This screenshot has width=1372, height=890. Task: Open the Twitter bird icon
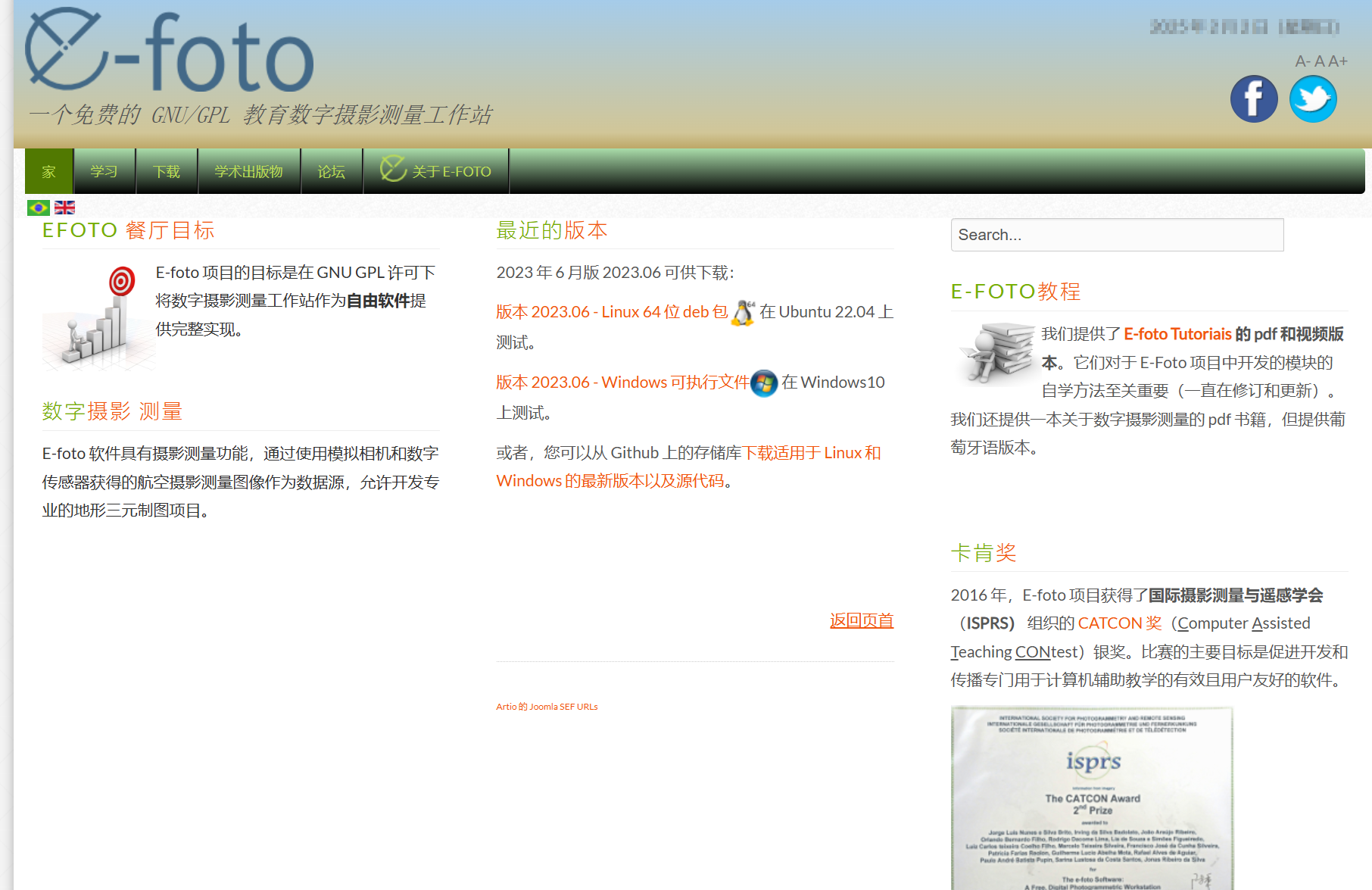click(1313, 98)
